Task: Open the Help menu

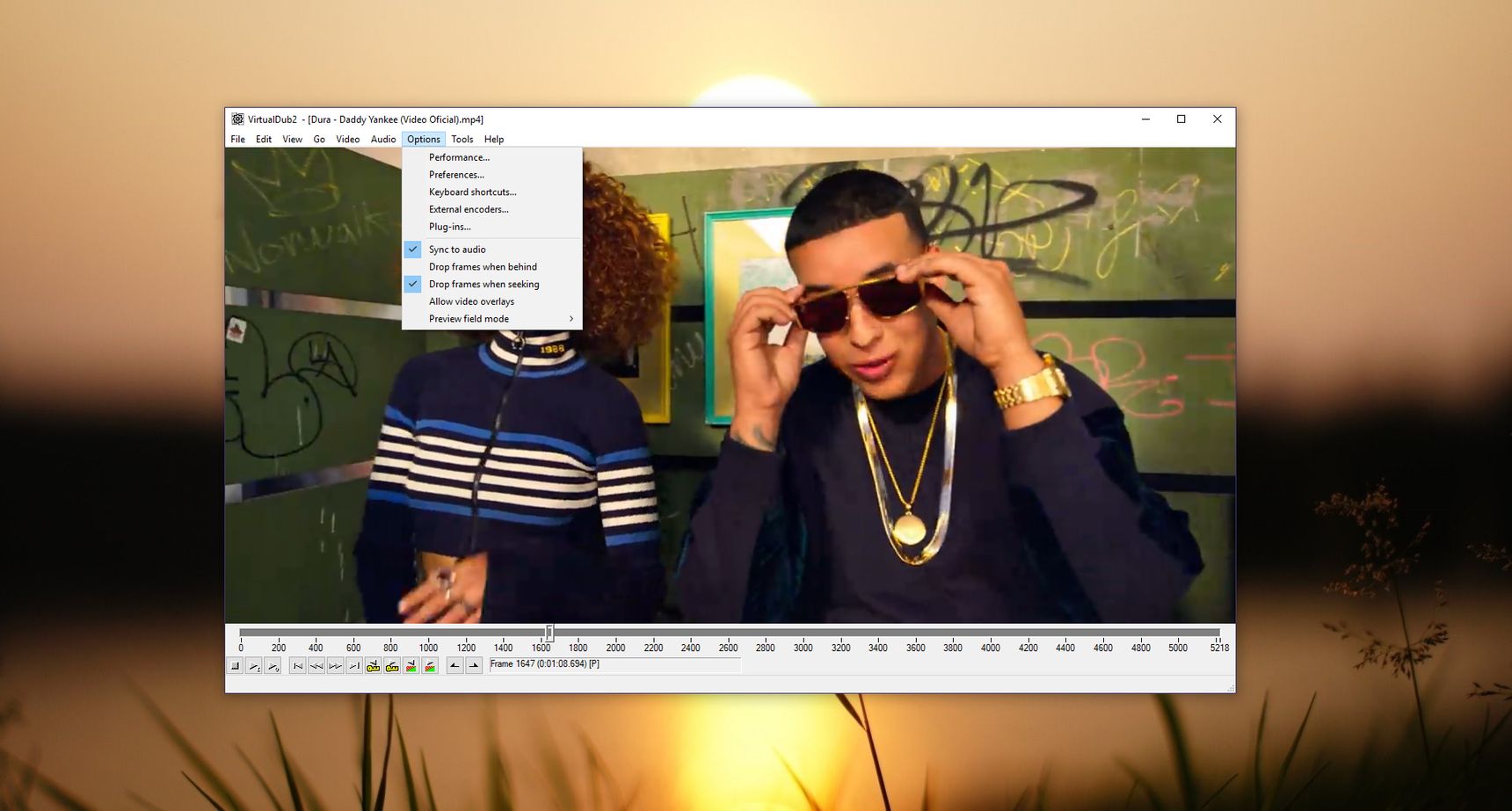Action: pyautogui.click(x=494, y=140)
